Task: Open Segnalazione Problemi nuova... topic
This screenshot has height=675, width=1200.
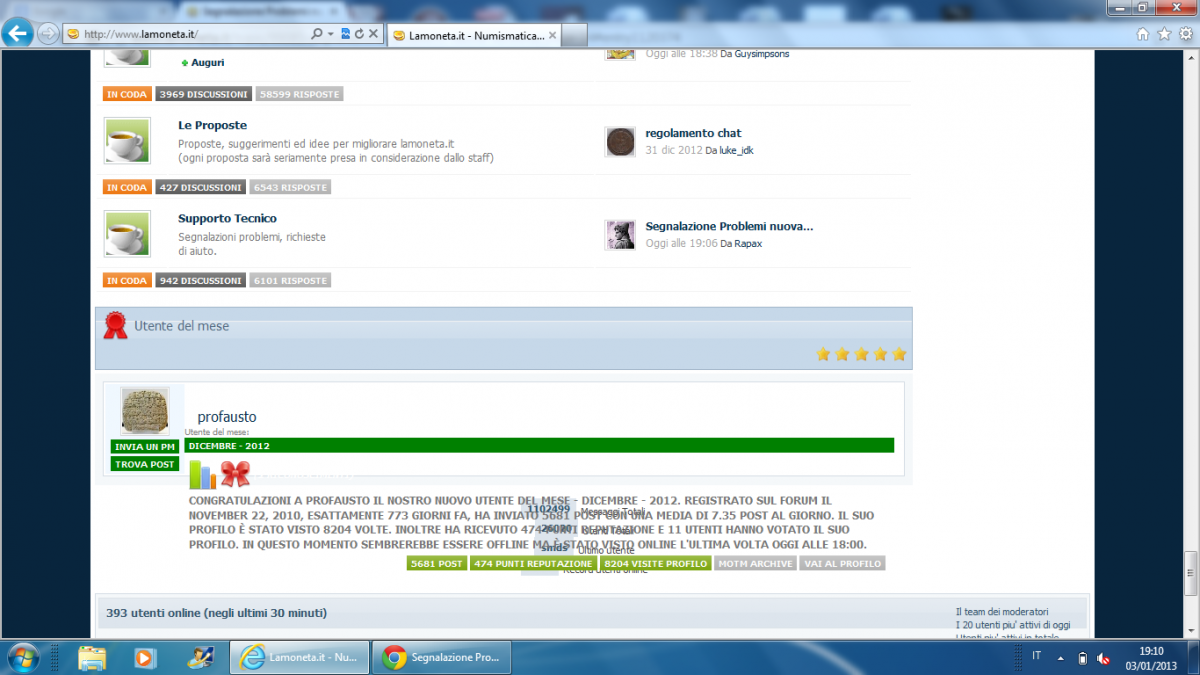Action: click(x=730, y=226)
